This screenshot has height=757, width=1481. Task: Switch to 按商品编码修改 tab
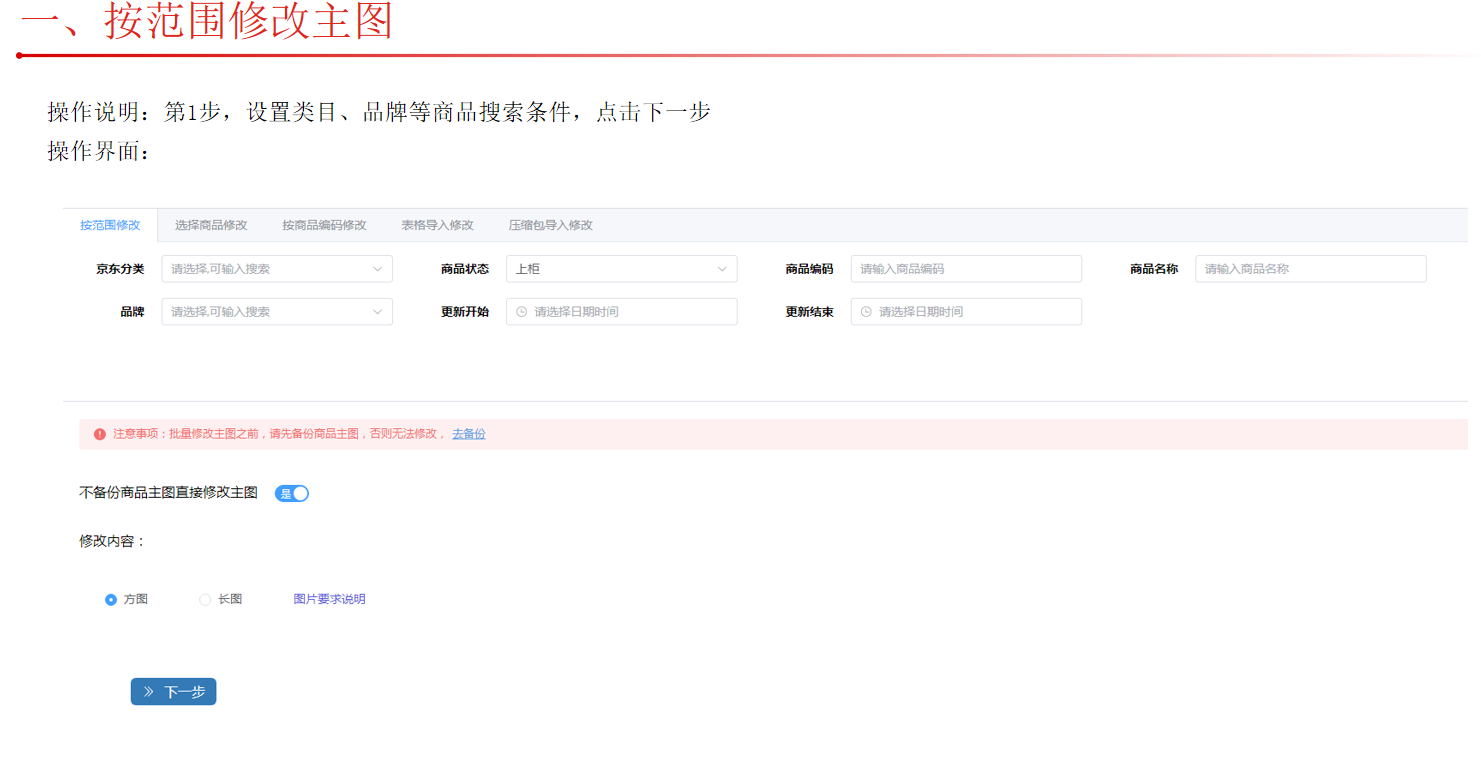point(324,225)
